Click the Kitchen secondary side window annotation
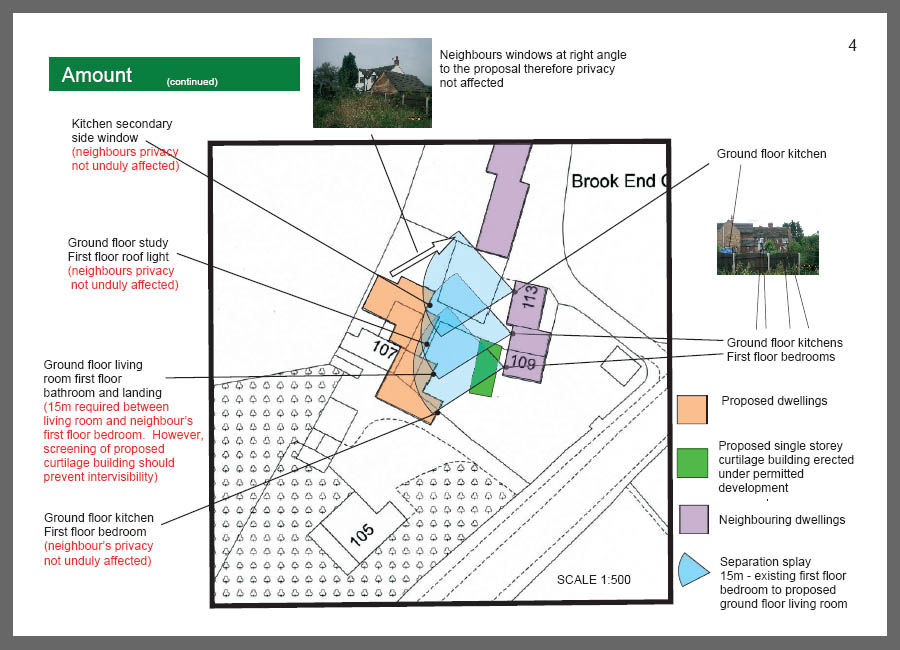 [121, 130]
